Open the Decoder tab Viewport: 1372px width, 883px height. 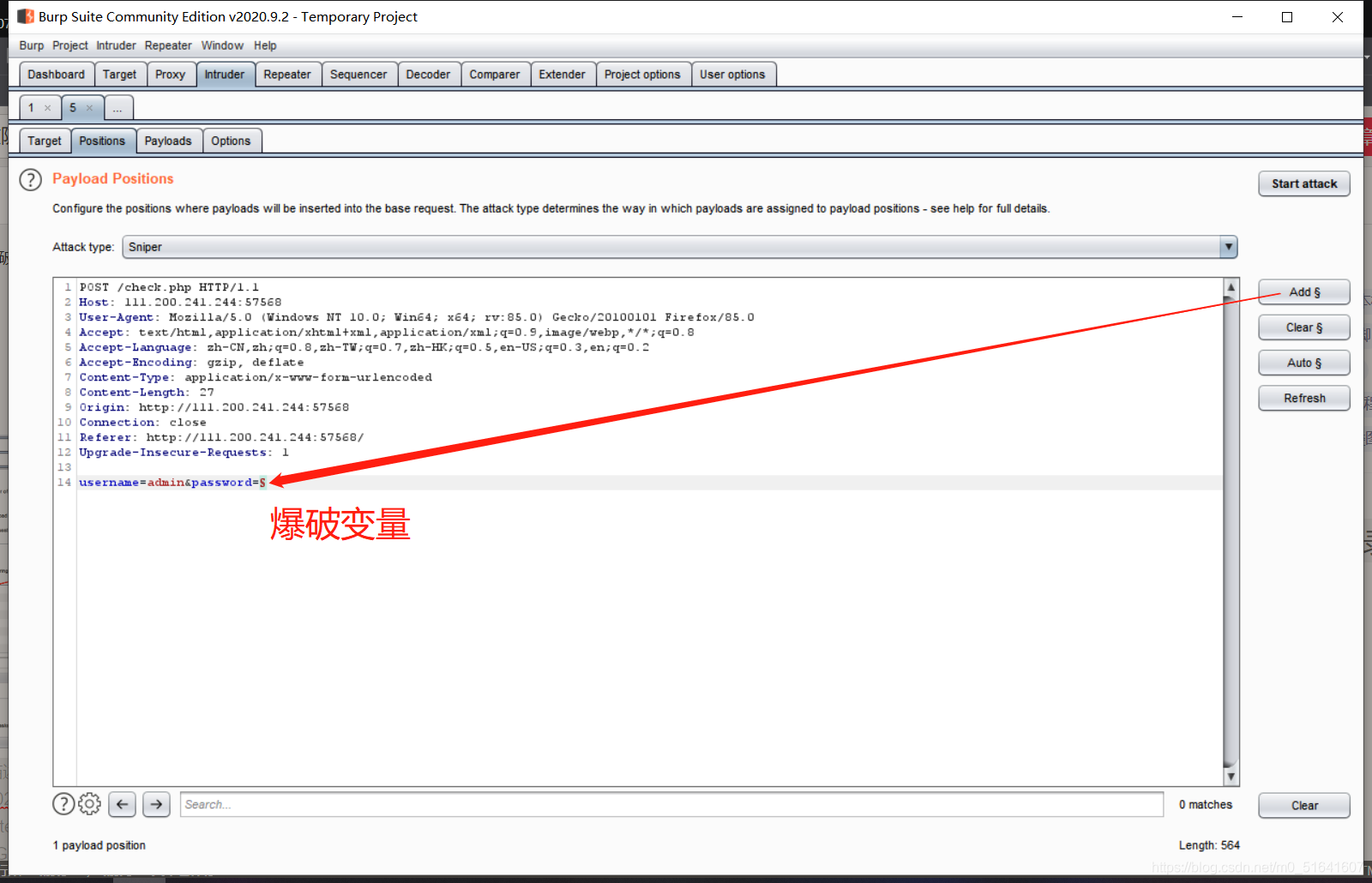tap(428, 75)
